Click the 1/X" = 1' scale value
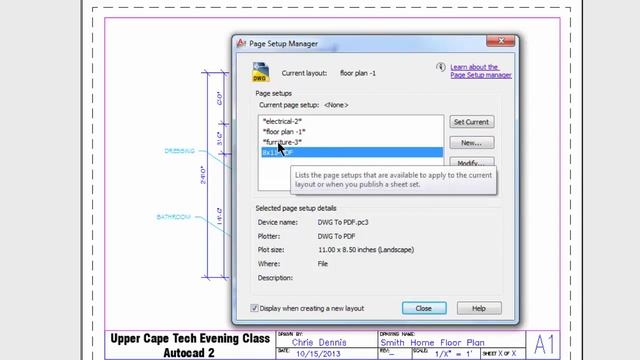The height and width of the screenshot is (360, 640). (453, 354)
